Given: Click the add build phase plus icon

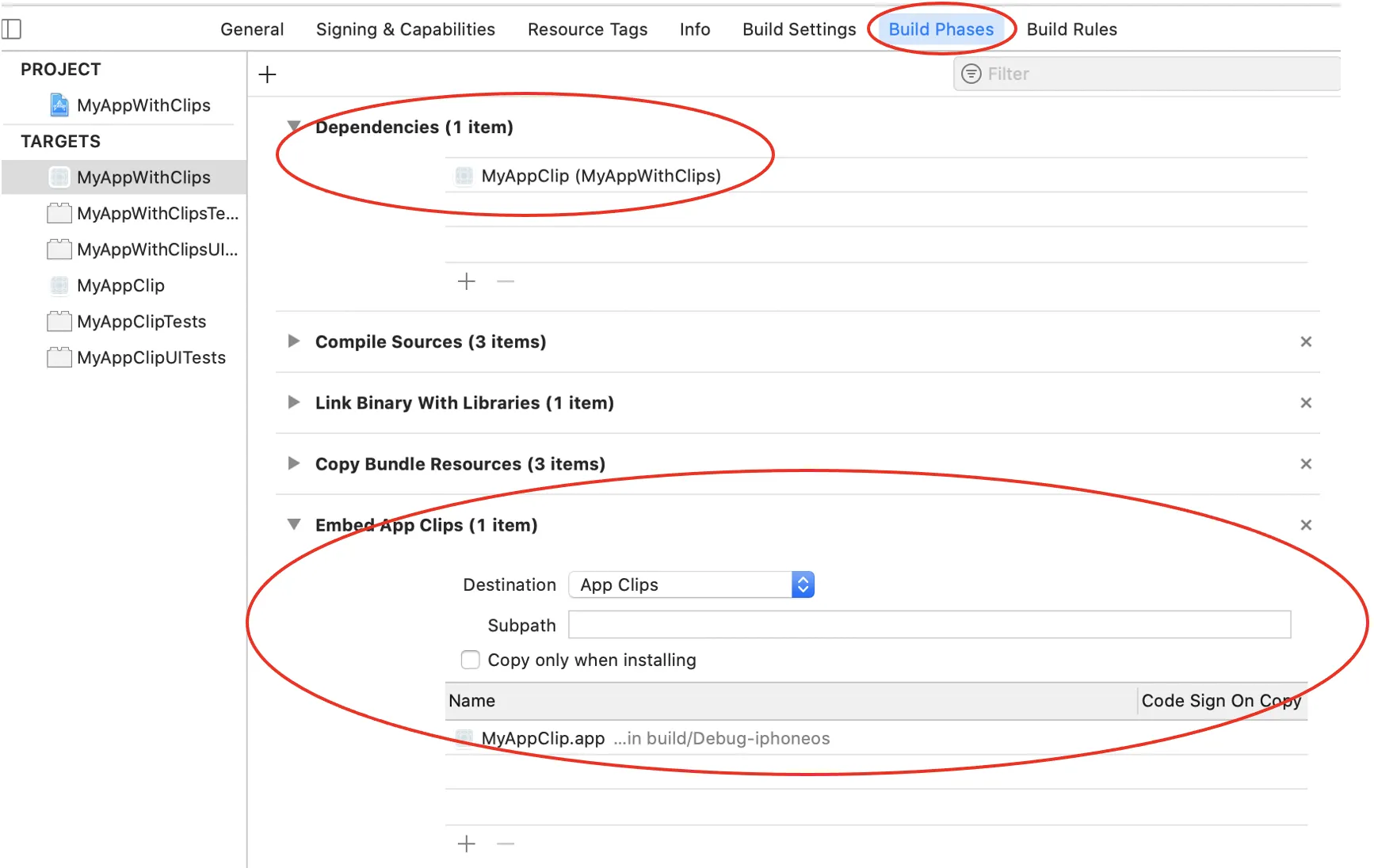Looking at the screenshot, I should point(268,74).
